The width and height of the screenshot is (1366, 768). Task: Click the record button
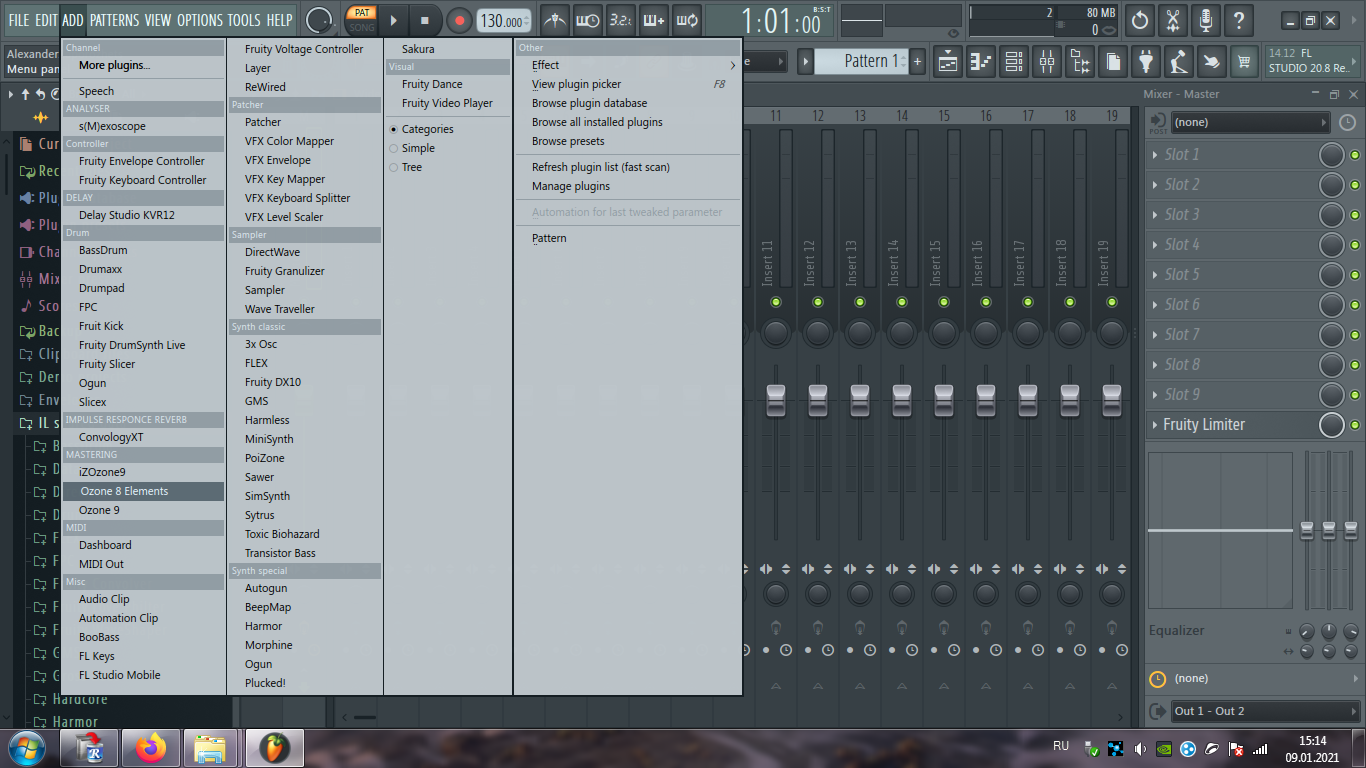[459, 20]
